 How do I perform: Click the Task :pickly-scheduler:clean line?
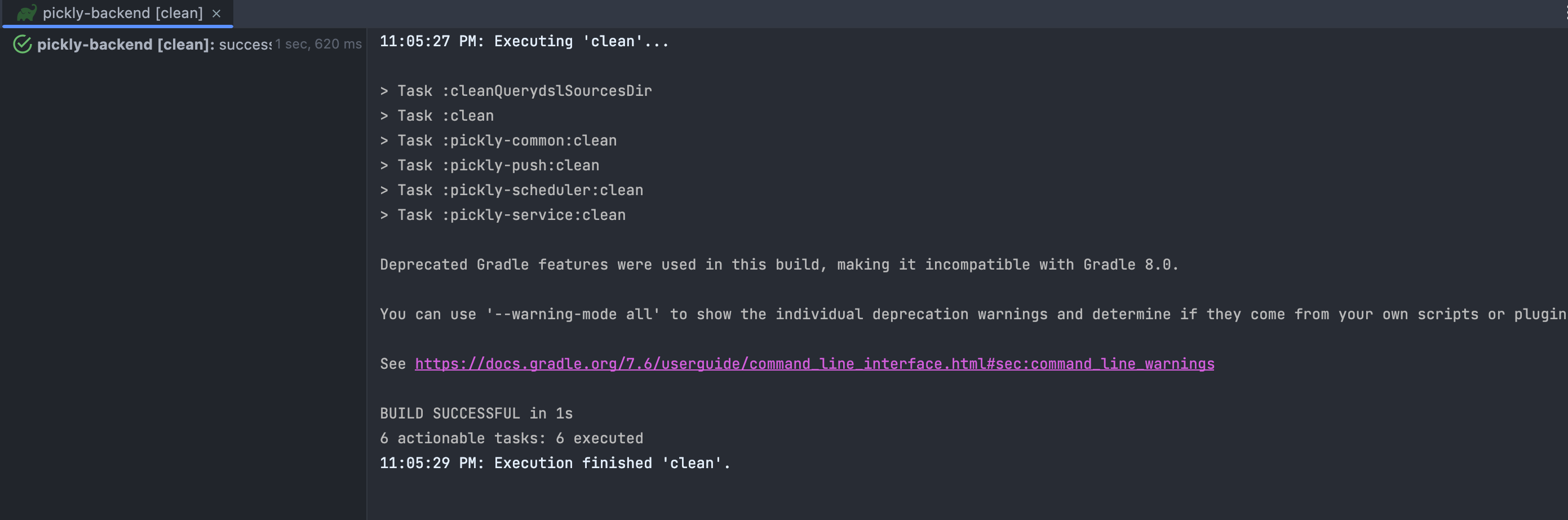[511, 190]
